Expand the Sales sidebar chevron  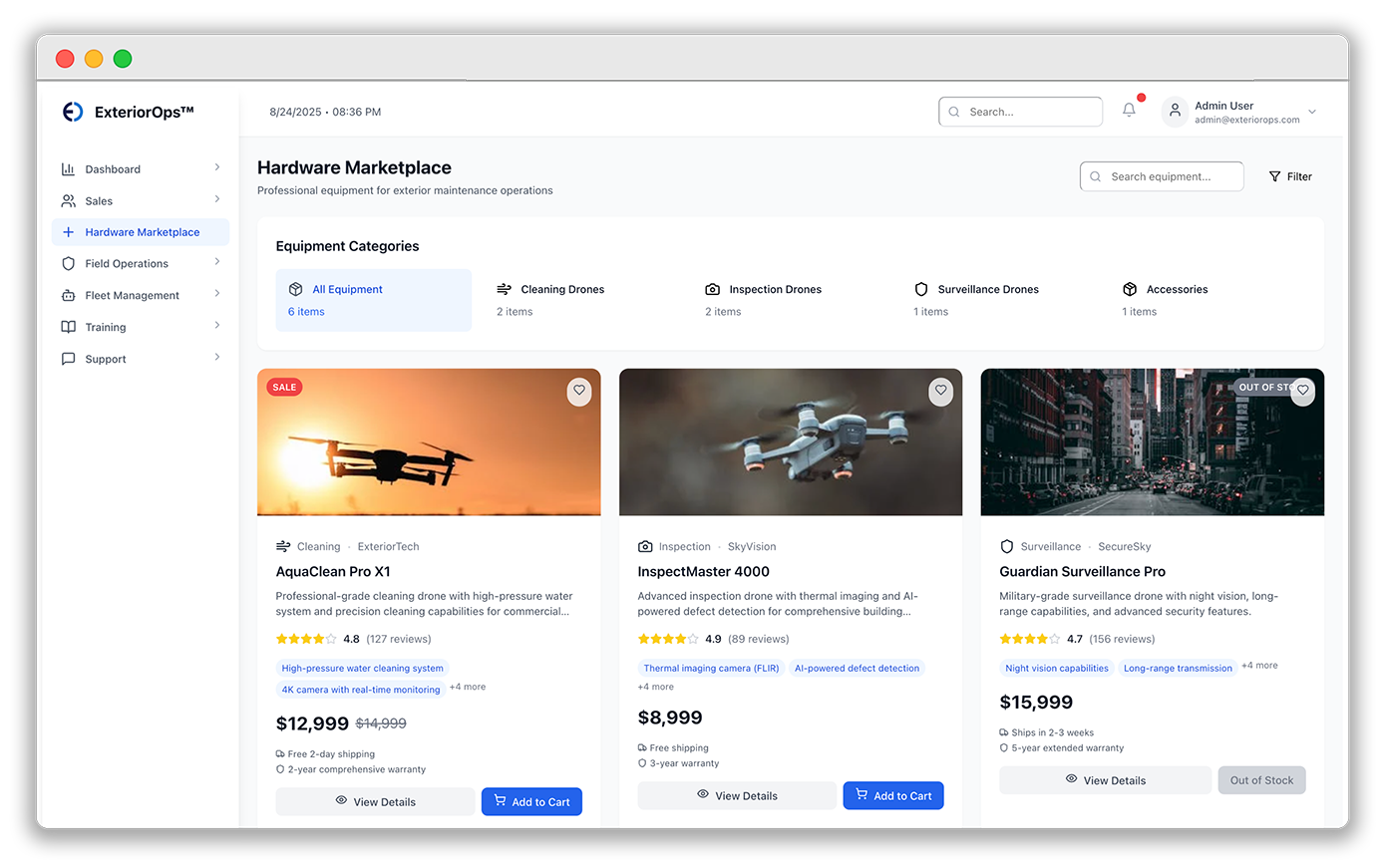[217, 199]
